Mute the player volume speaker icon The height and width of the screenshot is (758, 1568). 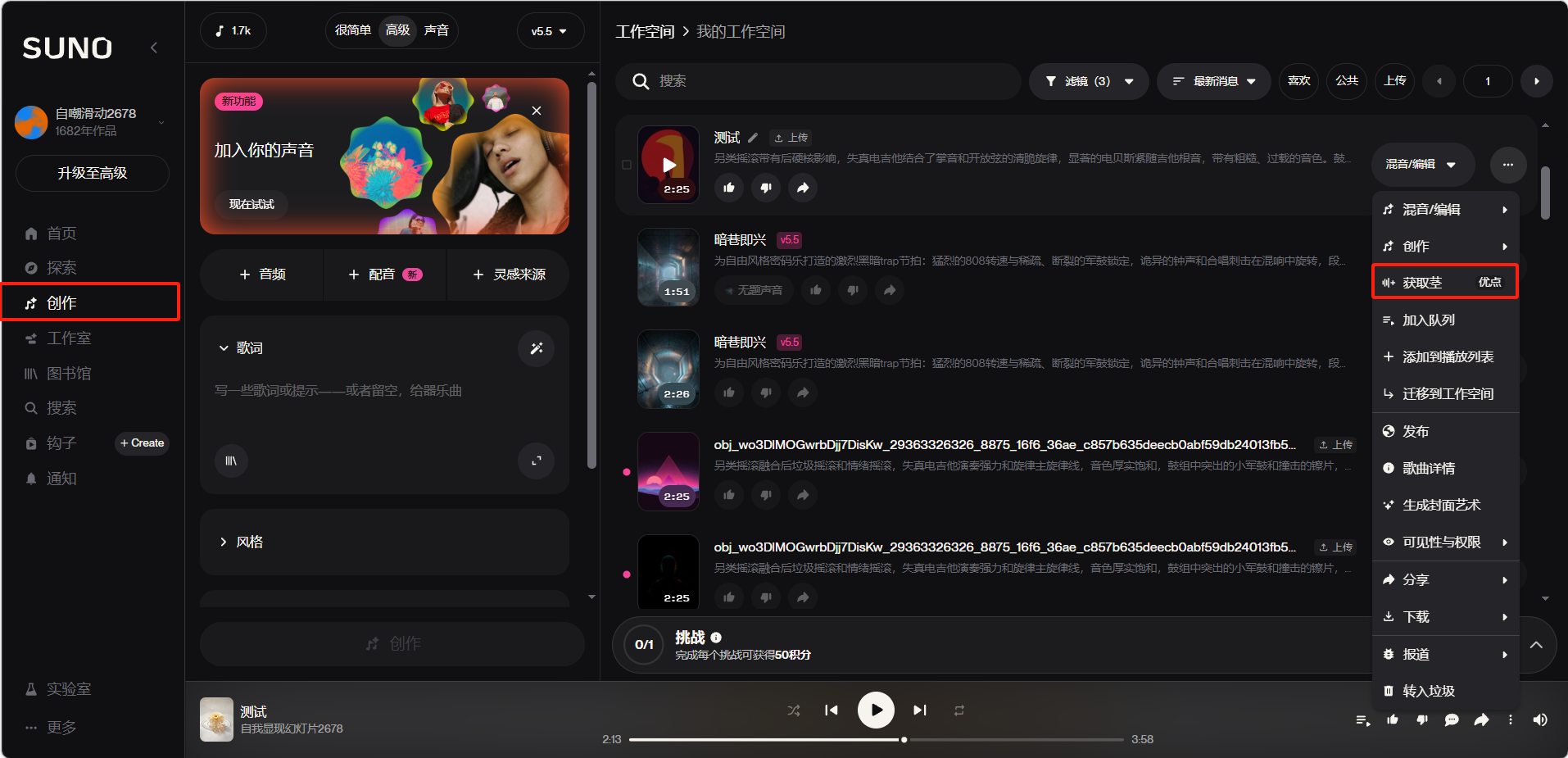coord(1540,719)
